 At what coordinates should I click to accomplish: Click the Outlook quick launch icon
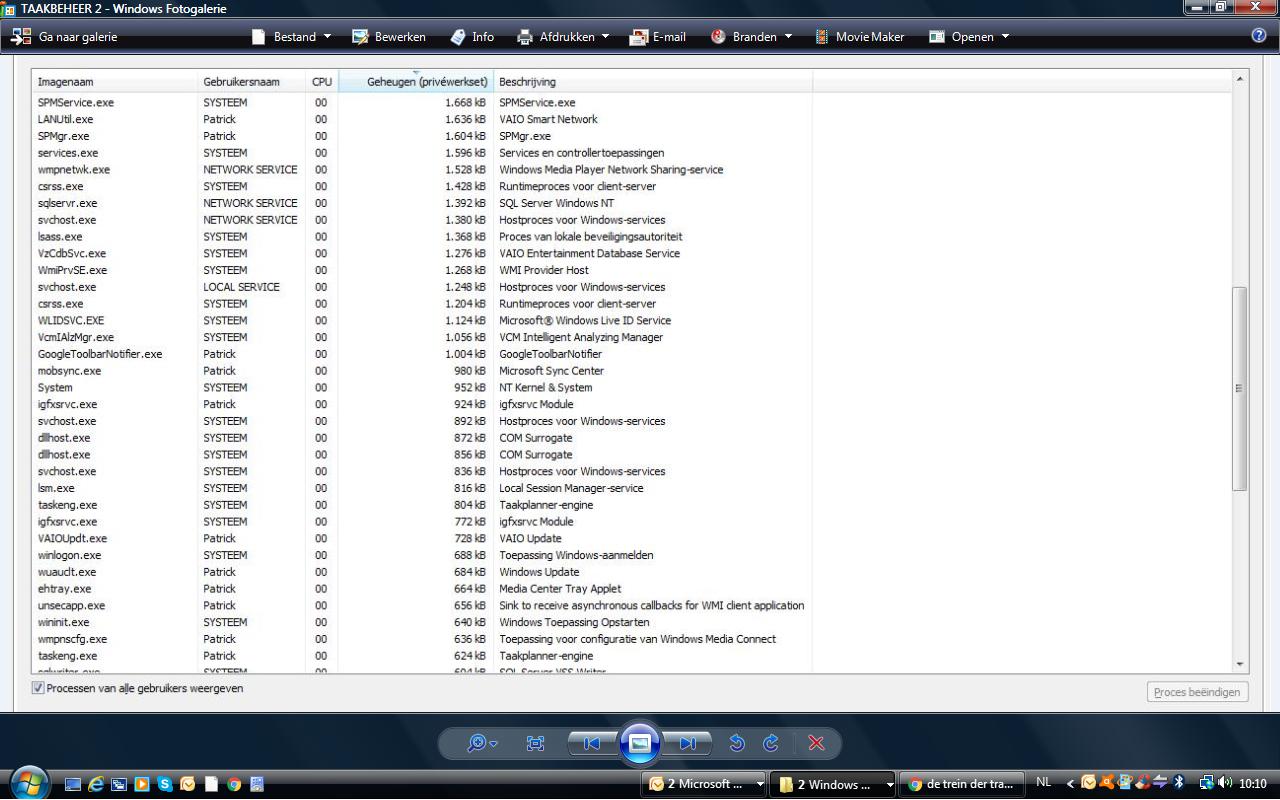[187, 785]
